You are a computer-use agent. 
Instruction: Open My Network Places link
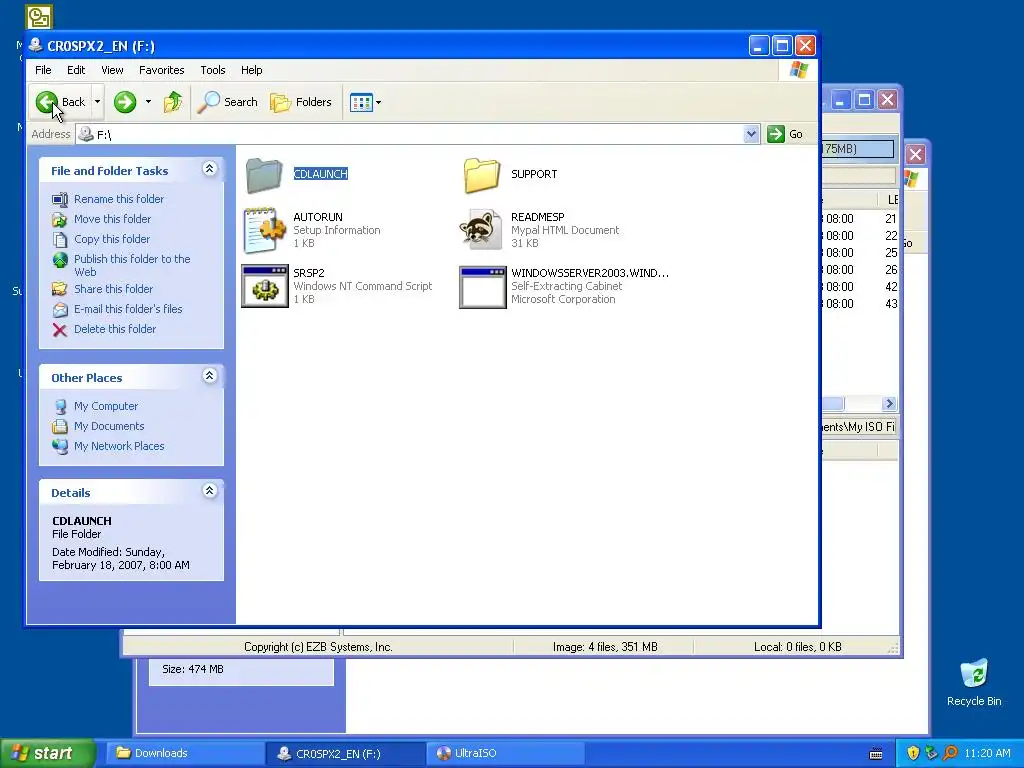click(119, 446)
